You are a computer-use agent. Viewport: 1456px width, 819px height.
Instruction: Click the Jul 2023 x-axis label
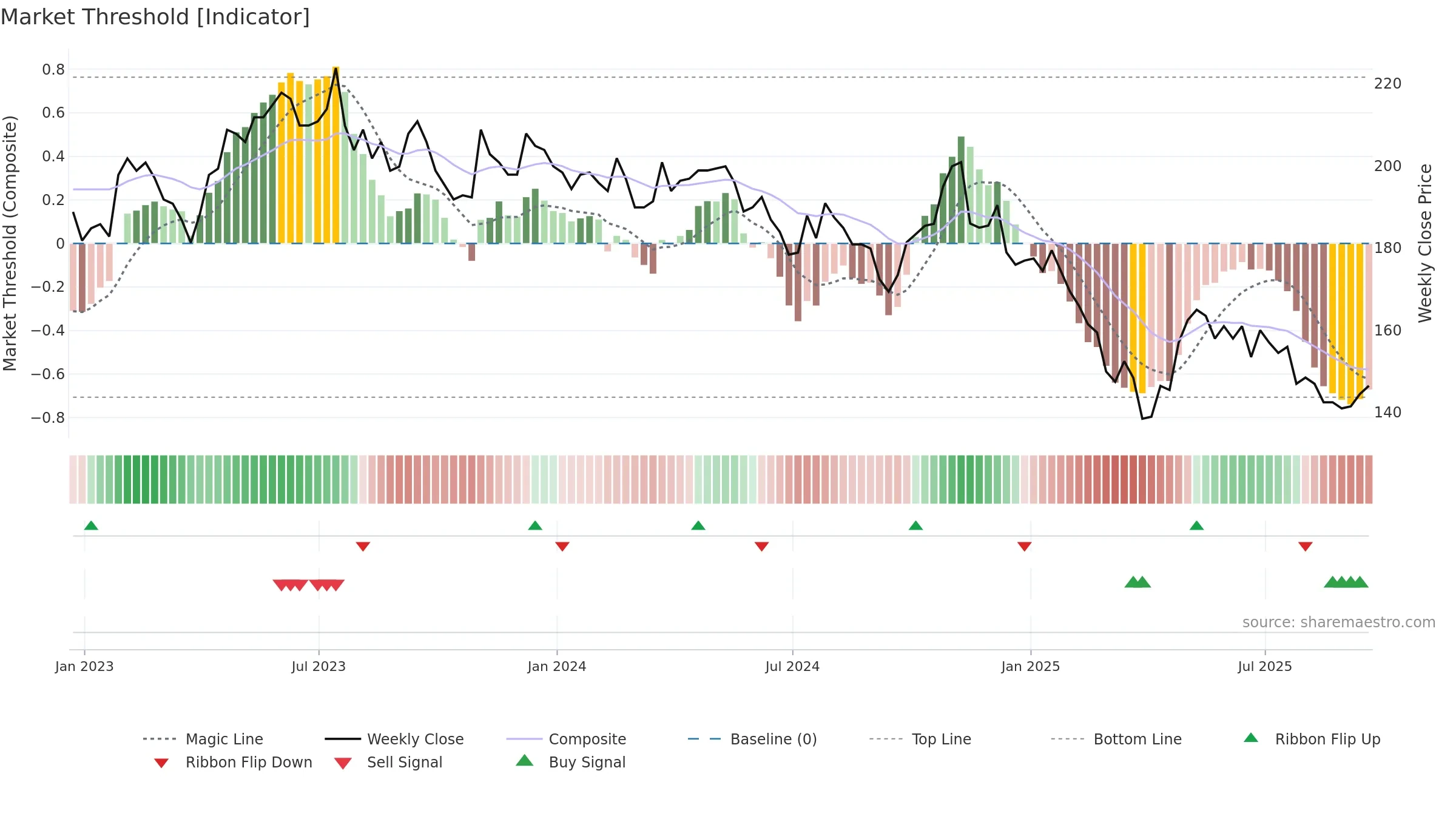pos(318,666)
